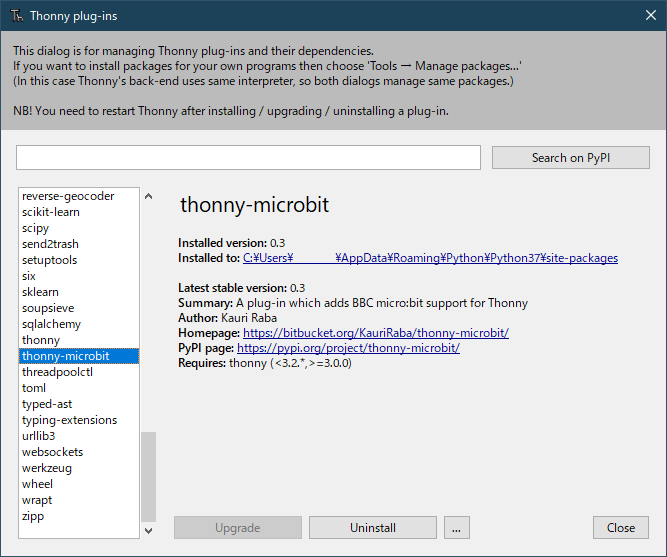667x557 pixels.
Task: Select typing-extensions in the package list
Action: pos(79,420)
